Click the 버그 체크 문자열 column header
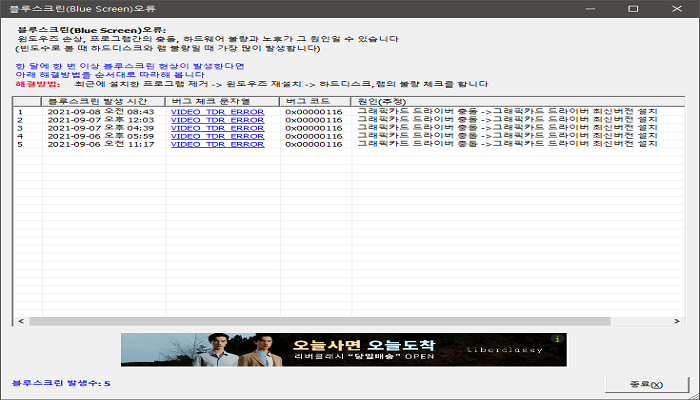700x400 pixels. tap(223, 101)
